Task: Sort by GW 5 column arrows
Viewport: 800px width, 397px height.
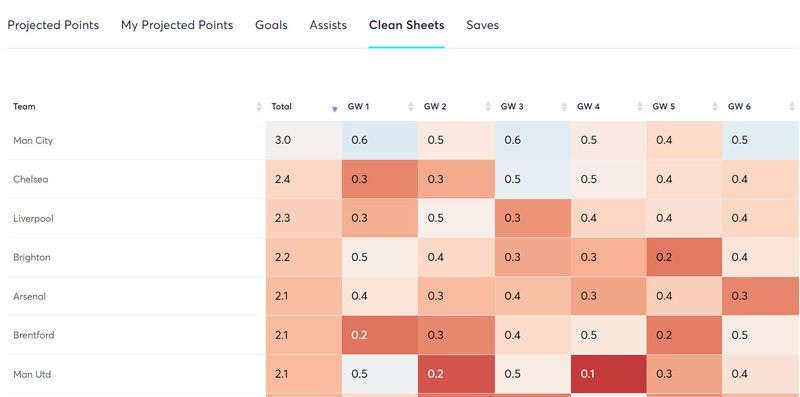Action: click(x=716, y=107)
